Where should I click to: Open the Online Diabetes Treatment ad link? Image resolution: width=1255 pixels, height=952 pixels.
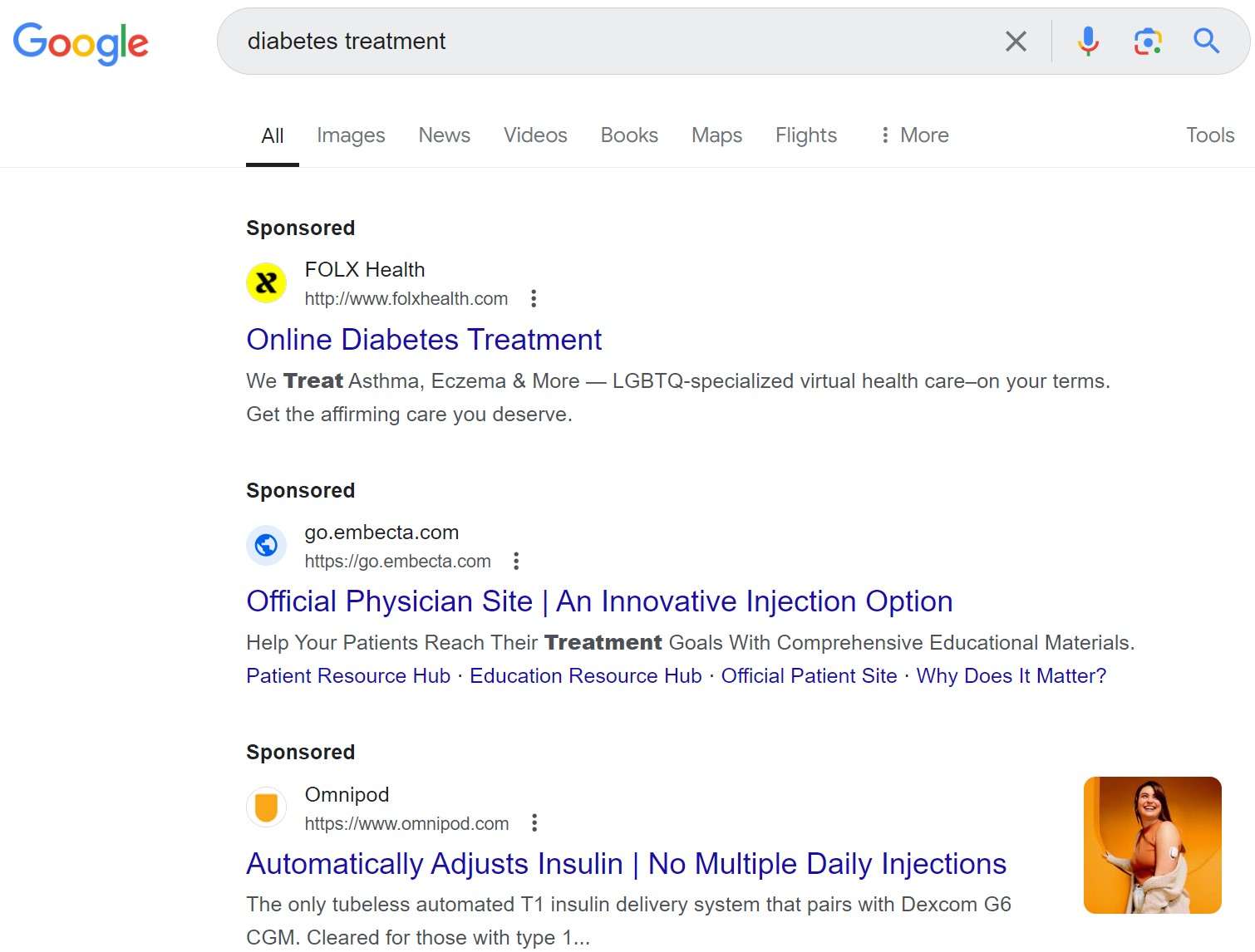pos(424,340)
